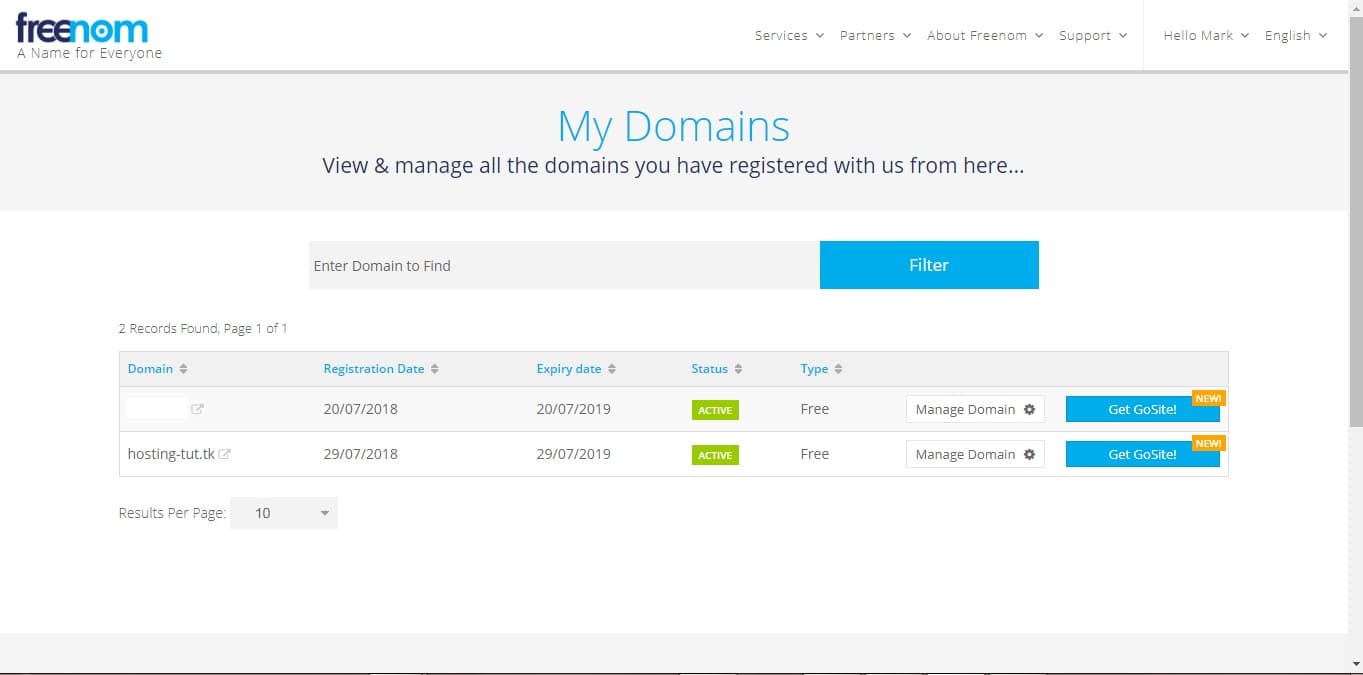Open external link icon beside hosting-tut.tk

coord(225,454)
